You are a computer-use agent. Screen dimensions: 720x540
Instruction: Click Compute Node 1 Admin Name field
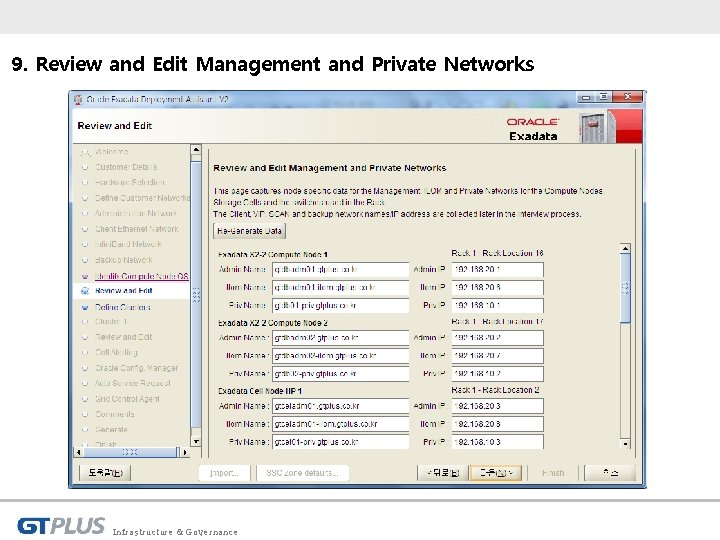[x=340, y=270]
